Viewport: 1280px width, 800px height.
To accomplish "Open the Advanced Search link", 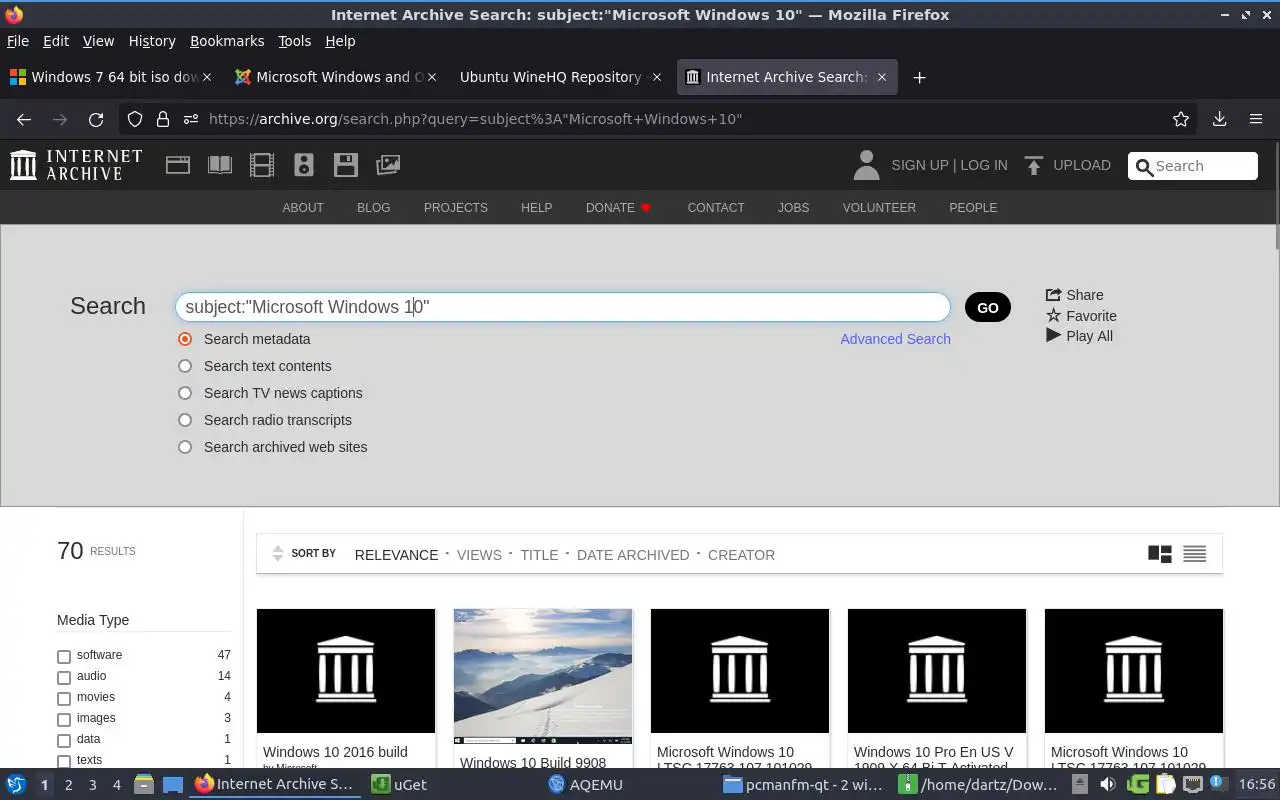I will click(895, 339).
